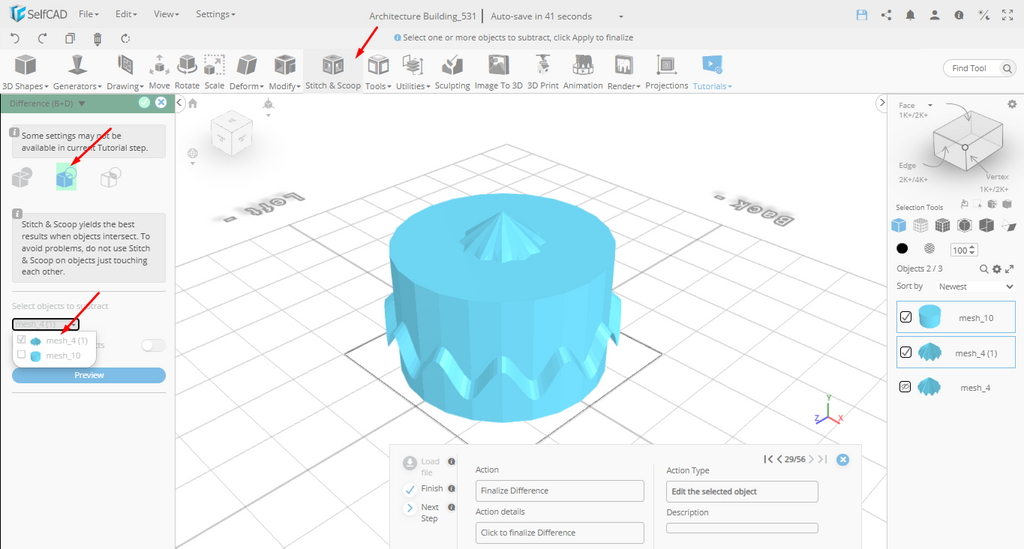The height and width of the screenshot is (549, 1024).
Task: Click the share icon in header
Action: (885, 16)
